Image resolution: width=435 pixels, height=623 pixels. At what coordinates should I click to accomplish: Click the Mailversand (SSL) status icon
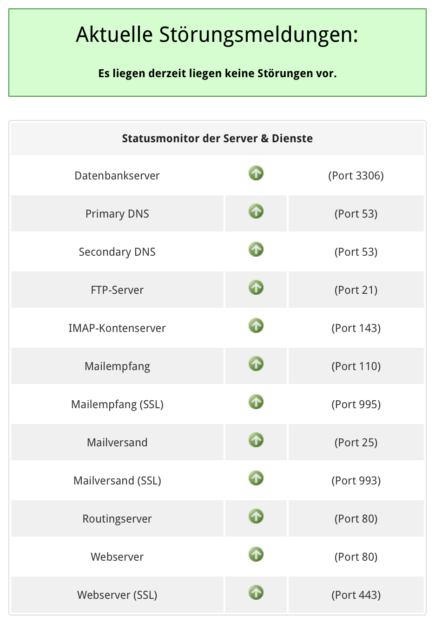coord(256,478)
